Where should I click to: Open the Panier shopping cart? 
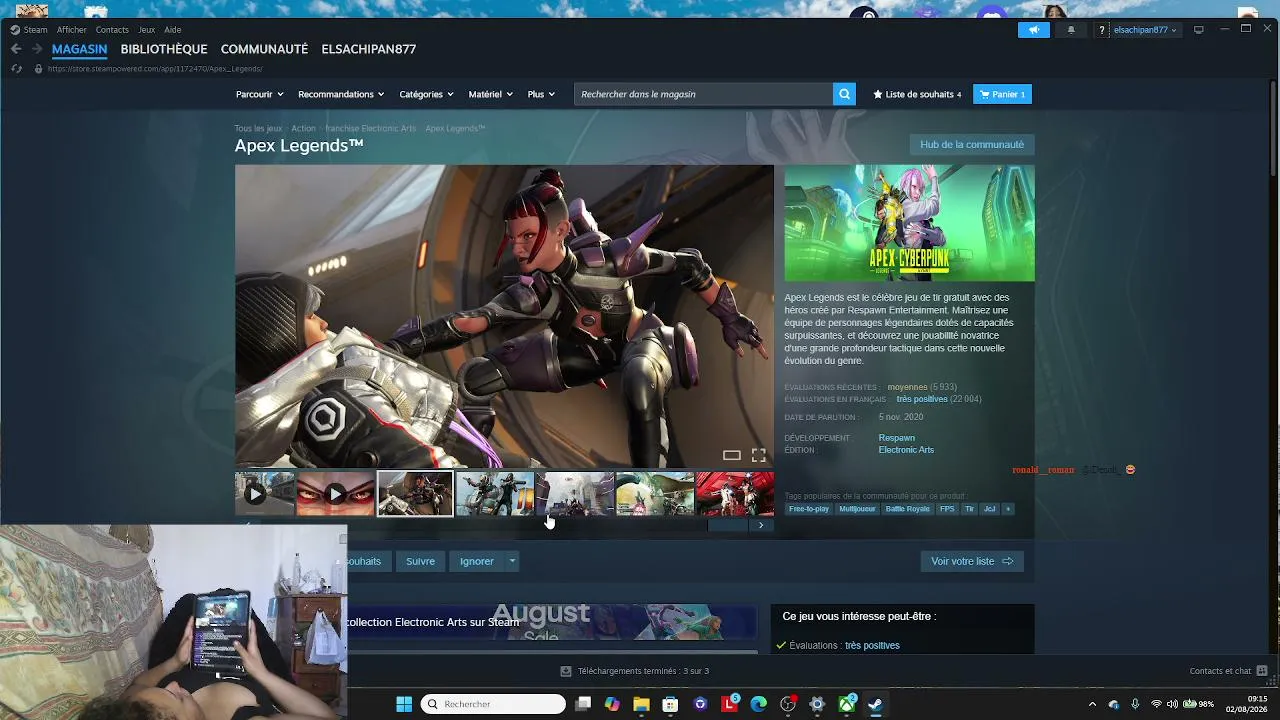(1002, 94)
